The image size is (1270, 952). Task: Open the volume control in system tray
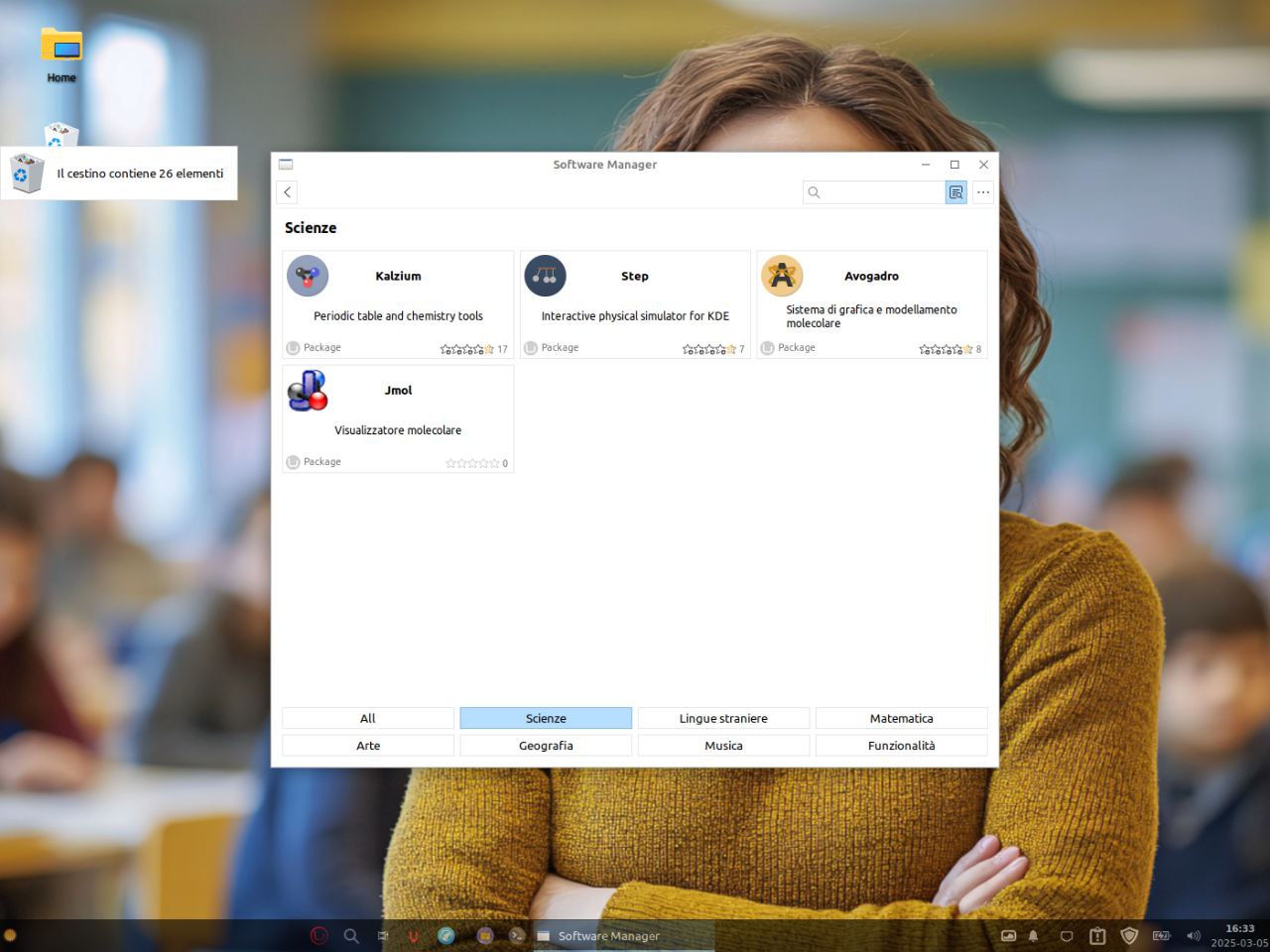click(1194, 935)
